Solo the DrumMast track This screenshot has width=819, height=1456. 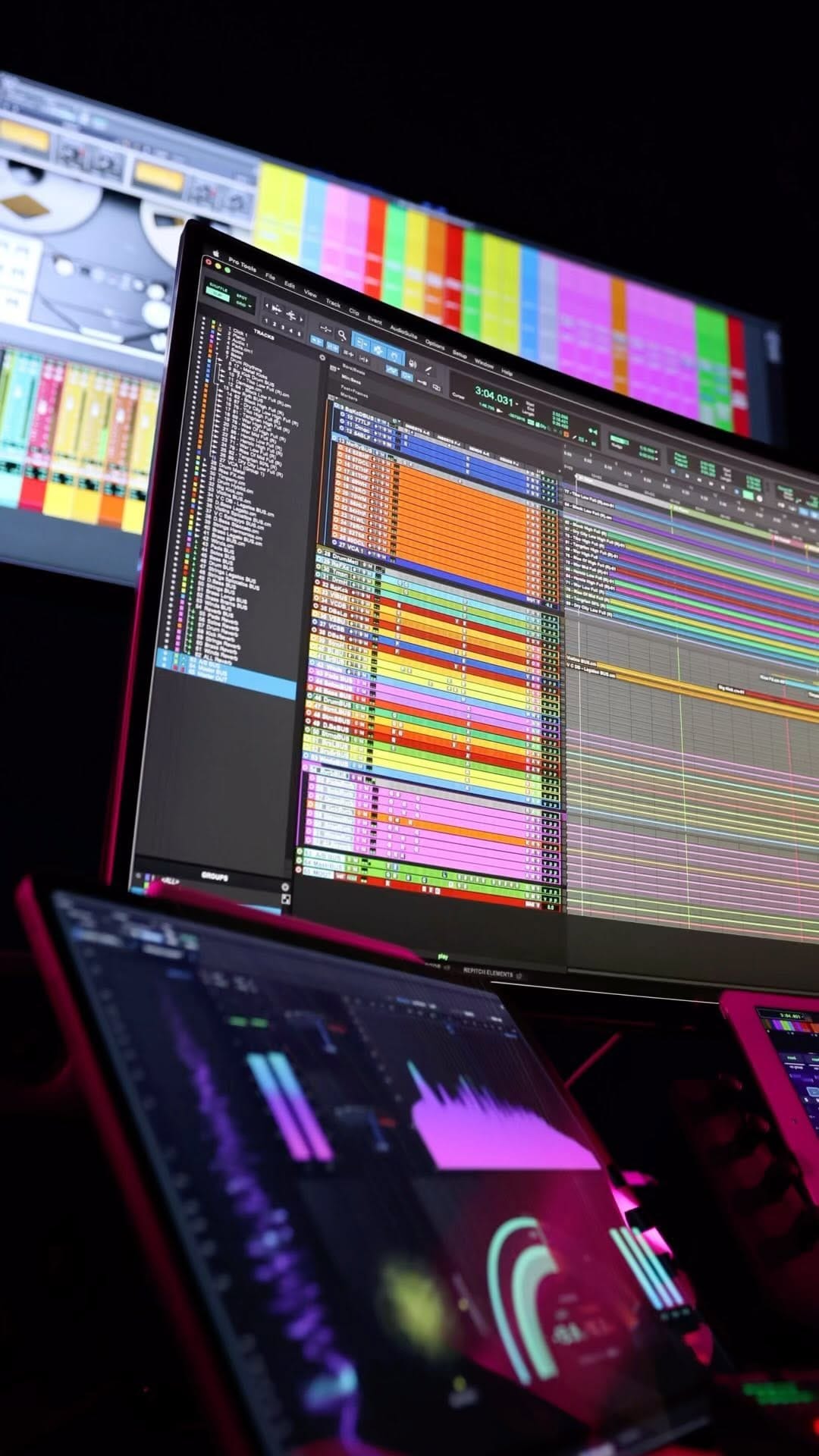[x=363, y=566]
